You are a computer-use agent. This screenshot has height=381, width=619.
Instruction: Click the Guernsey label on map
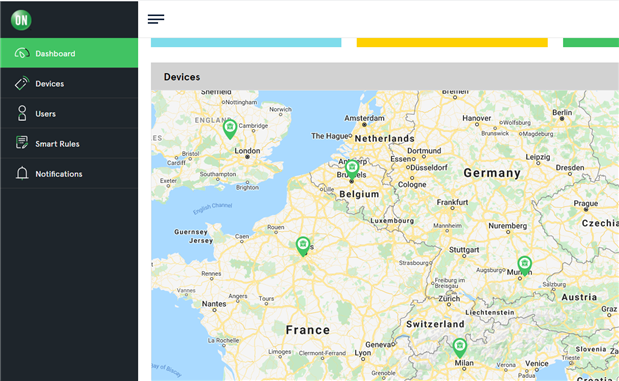pyautogui.click(x=191, y=232)
